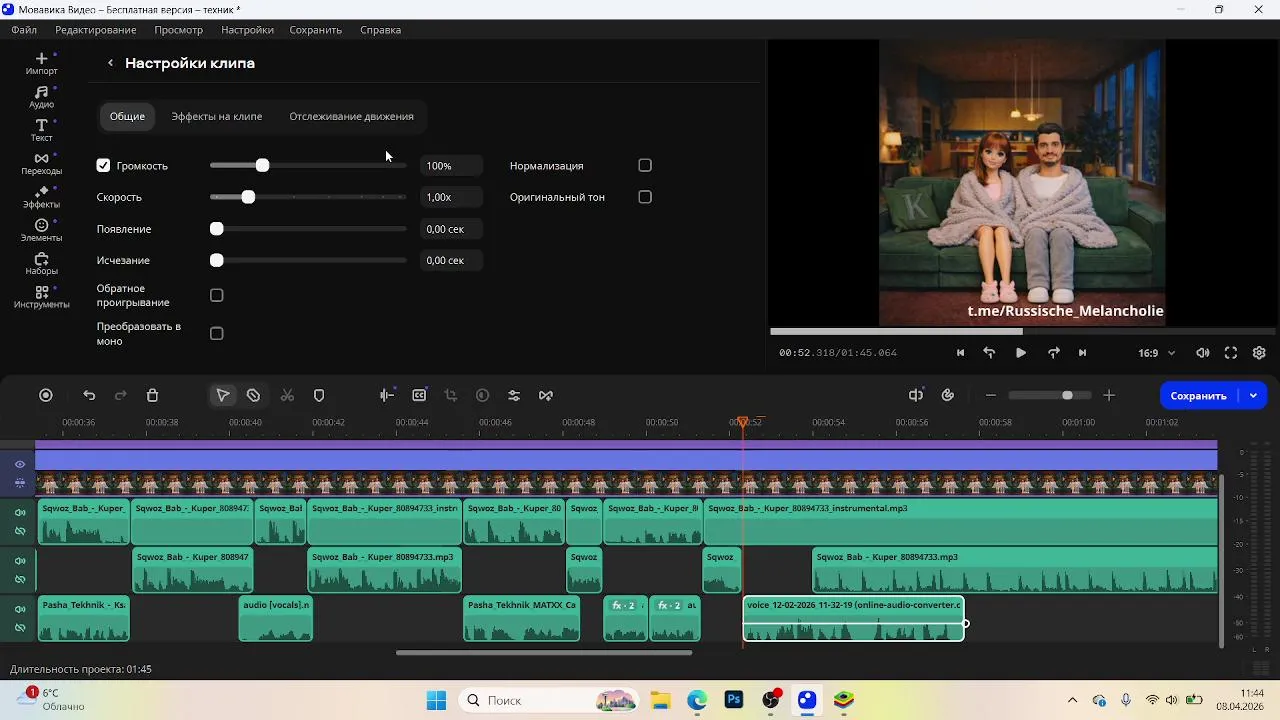Open the audio waveform tool icon
The image size is (1280, 720).
point(387,396)
